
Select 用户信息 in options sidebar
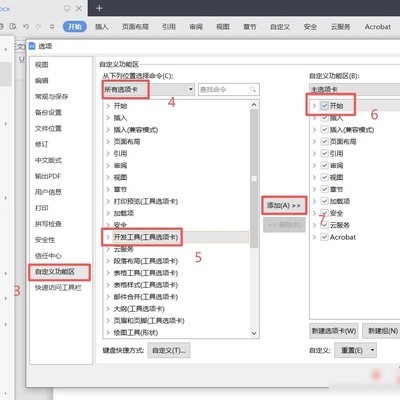coord(48,192)
